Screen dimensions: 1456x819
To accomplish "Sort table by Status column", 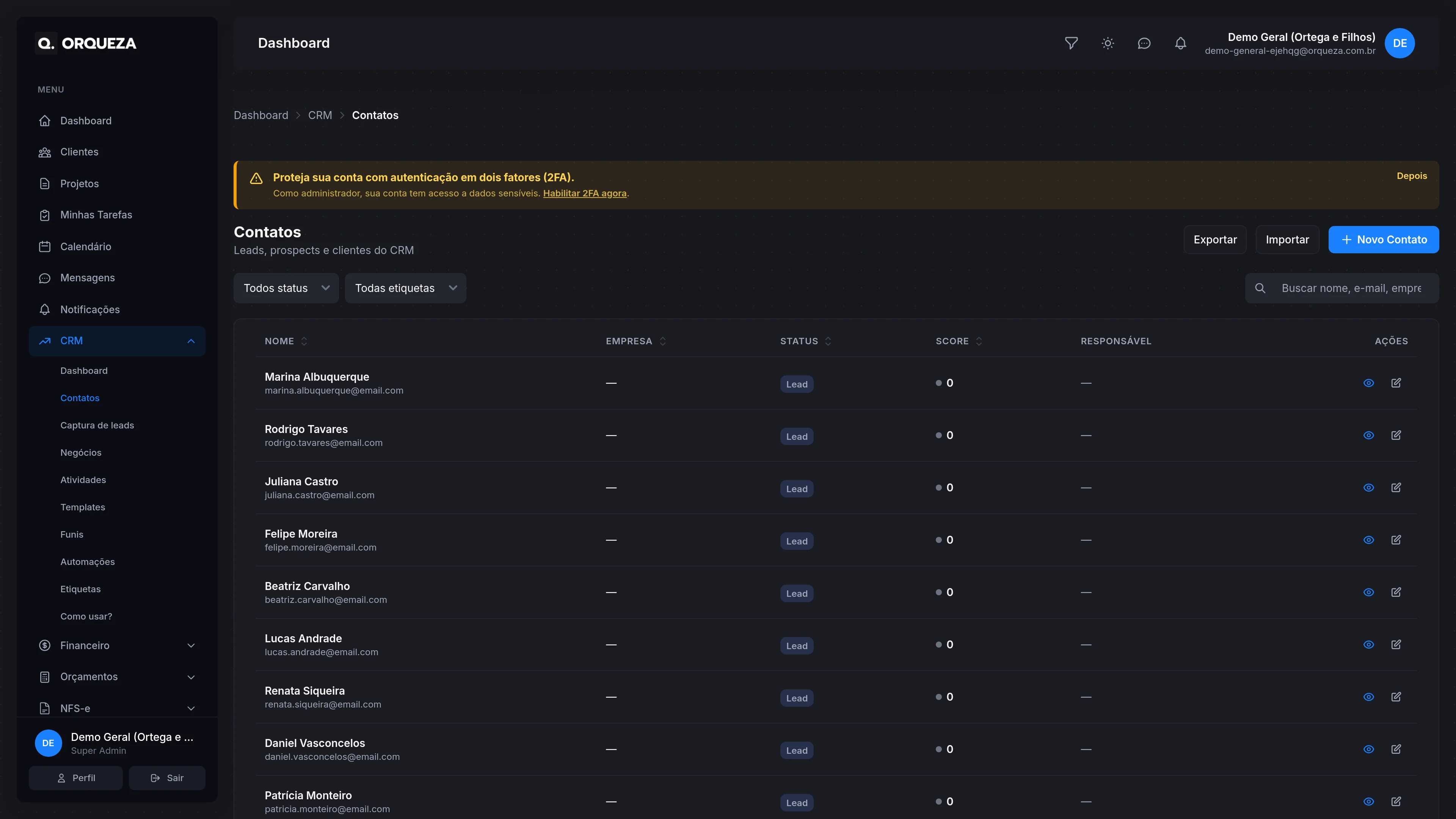I will 805,341.
